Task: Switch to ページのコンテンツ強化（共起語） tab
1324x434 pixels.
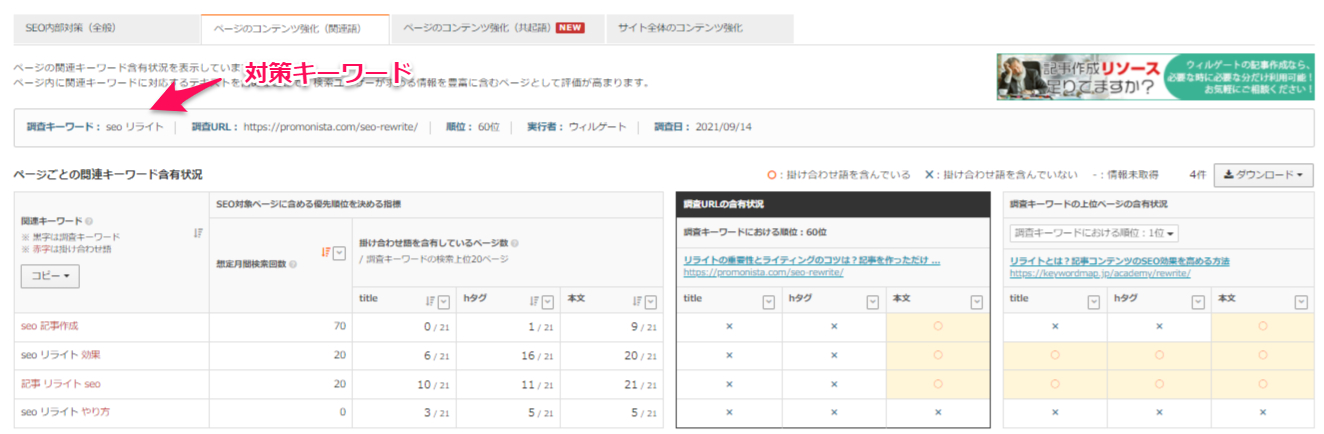Action: [495, 28]
